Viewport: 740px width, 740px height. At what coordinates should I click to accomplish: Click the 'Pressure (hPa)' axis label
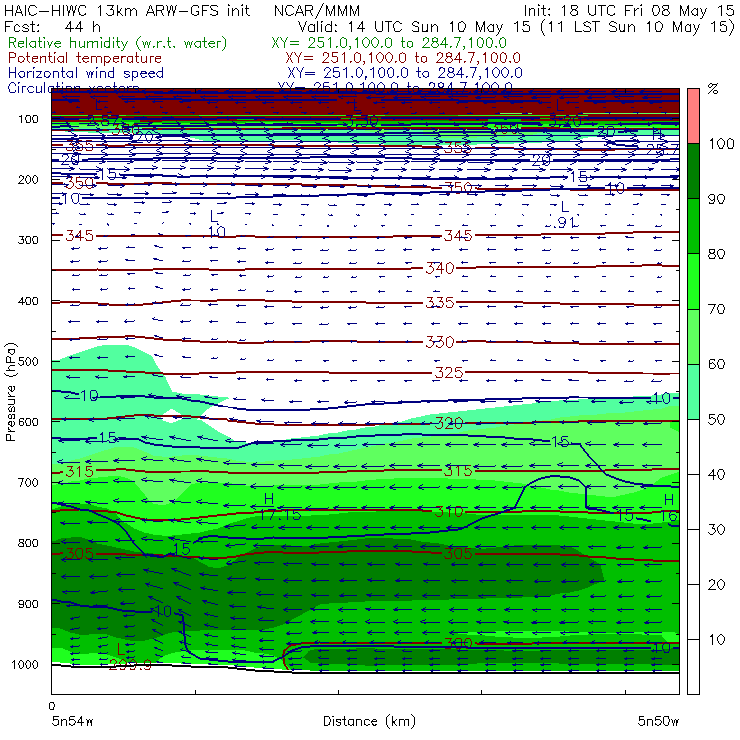10,392
